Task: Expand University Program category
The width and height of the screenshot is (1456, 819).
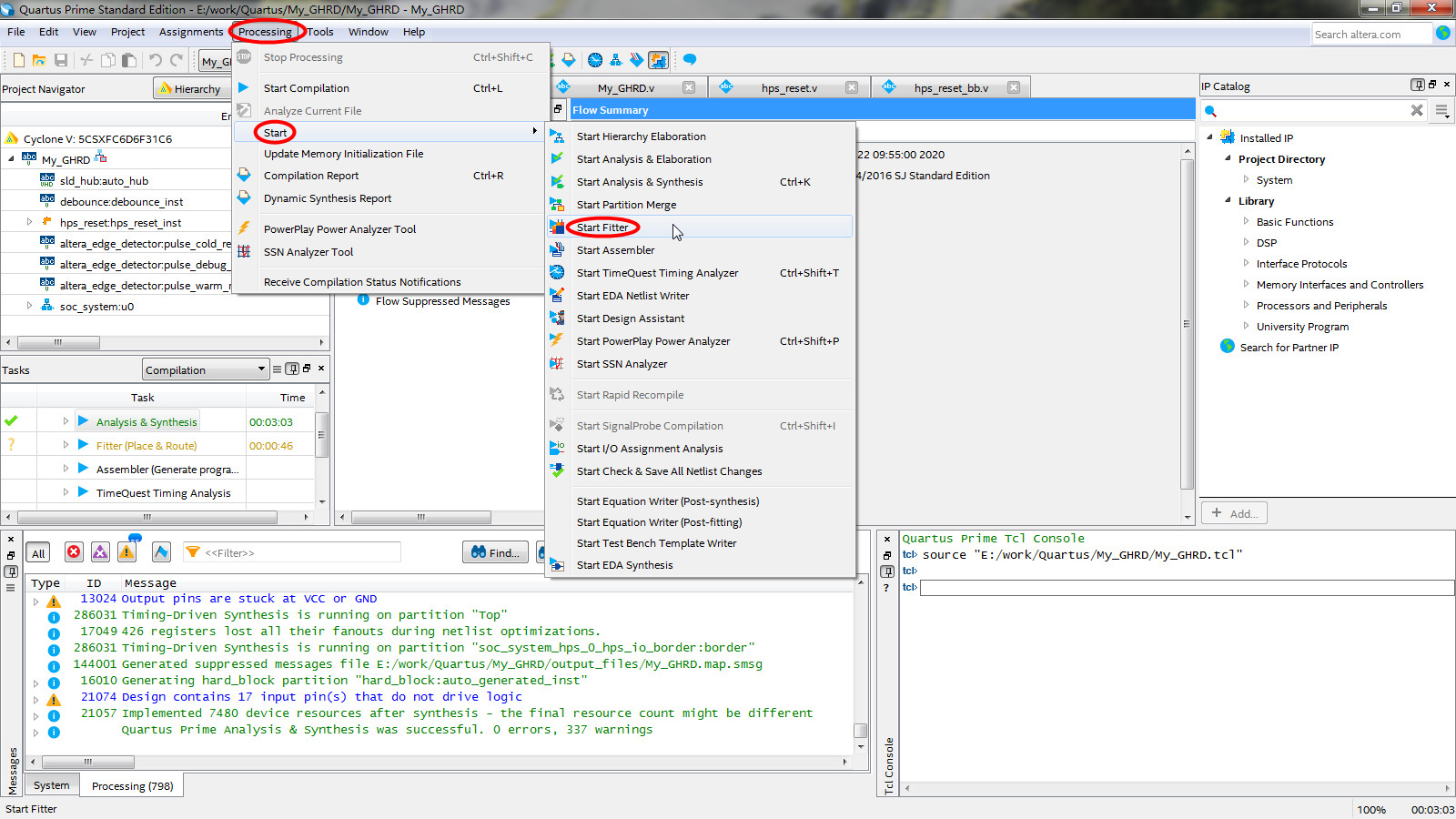Action: tap(1246, 326)
